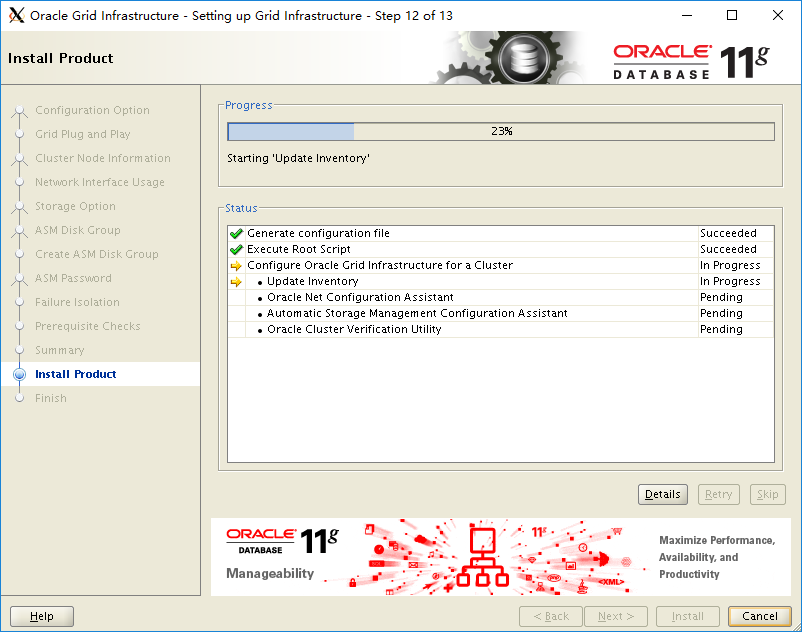Select Grid Plug and Play step
Screen dimensions: 802x632
[x=82, y=134]
